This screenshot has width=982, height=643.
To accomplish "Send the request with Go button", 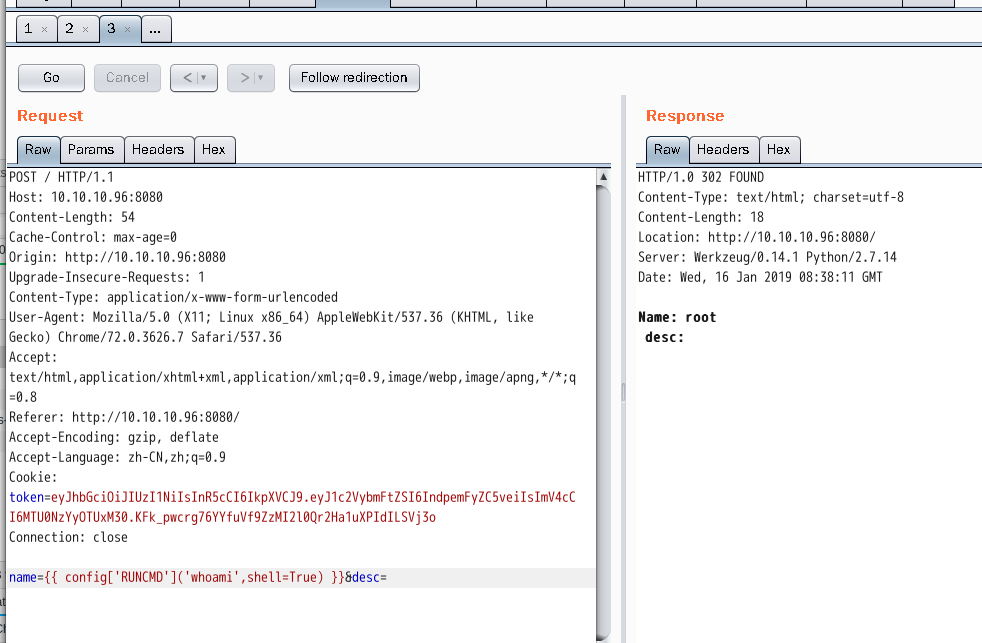I will 51,78.
